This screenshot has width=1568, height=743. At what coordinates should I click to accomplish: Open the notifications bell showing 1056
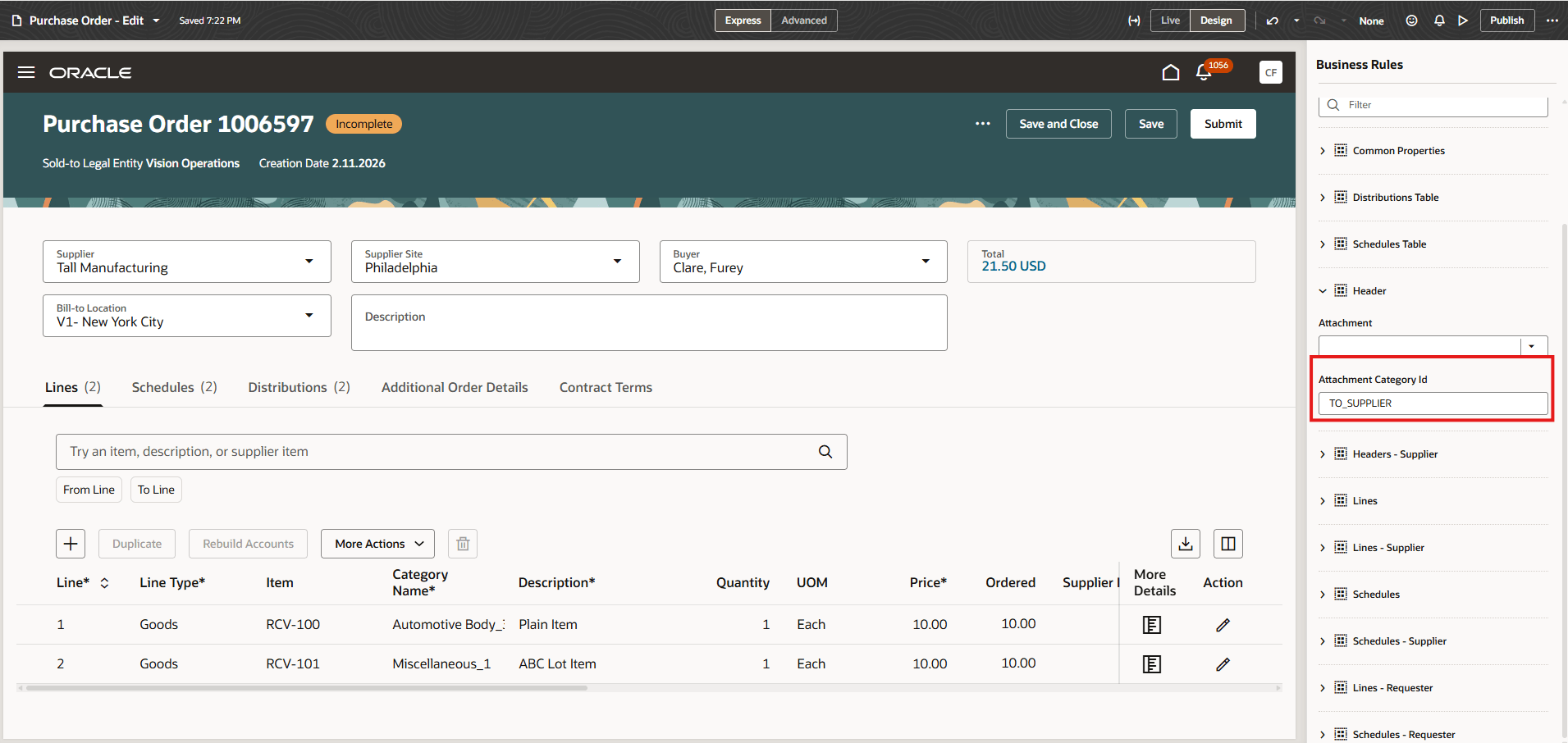(x=1202, y=72)
